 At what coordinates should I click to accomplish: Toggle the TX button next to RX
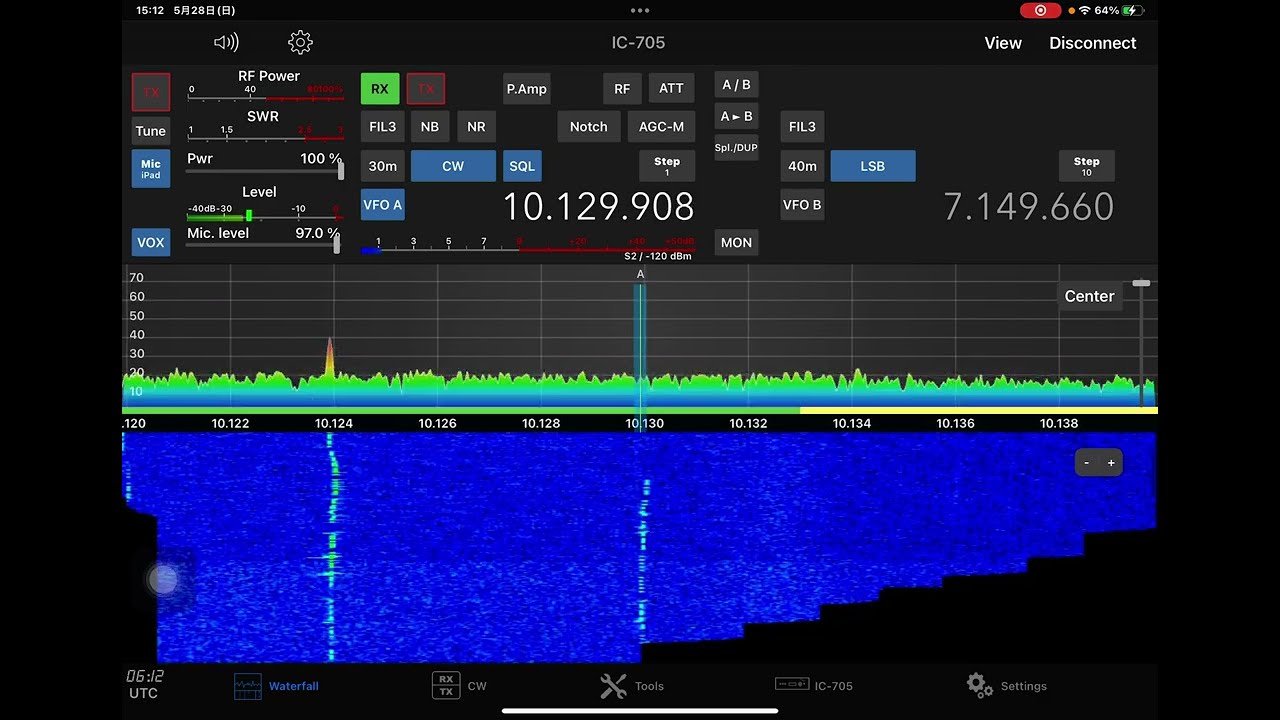pos(426,89)
